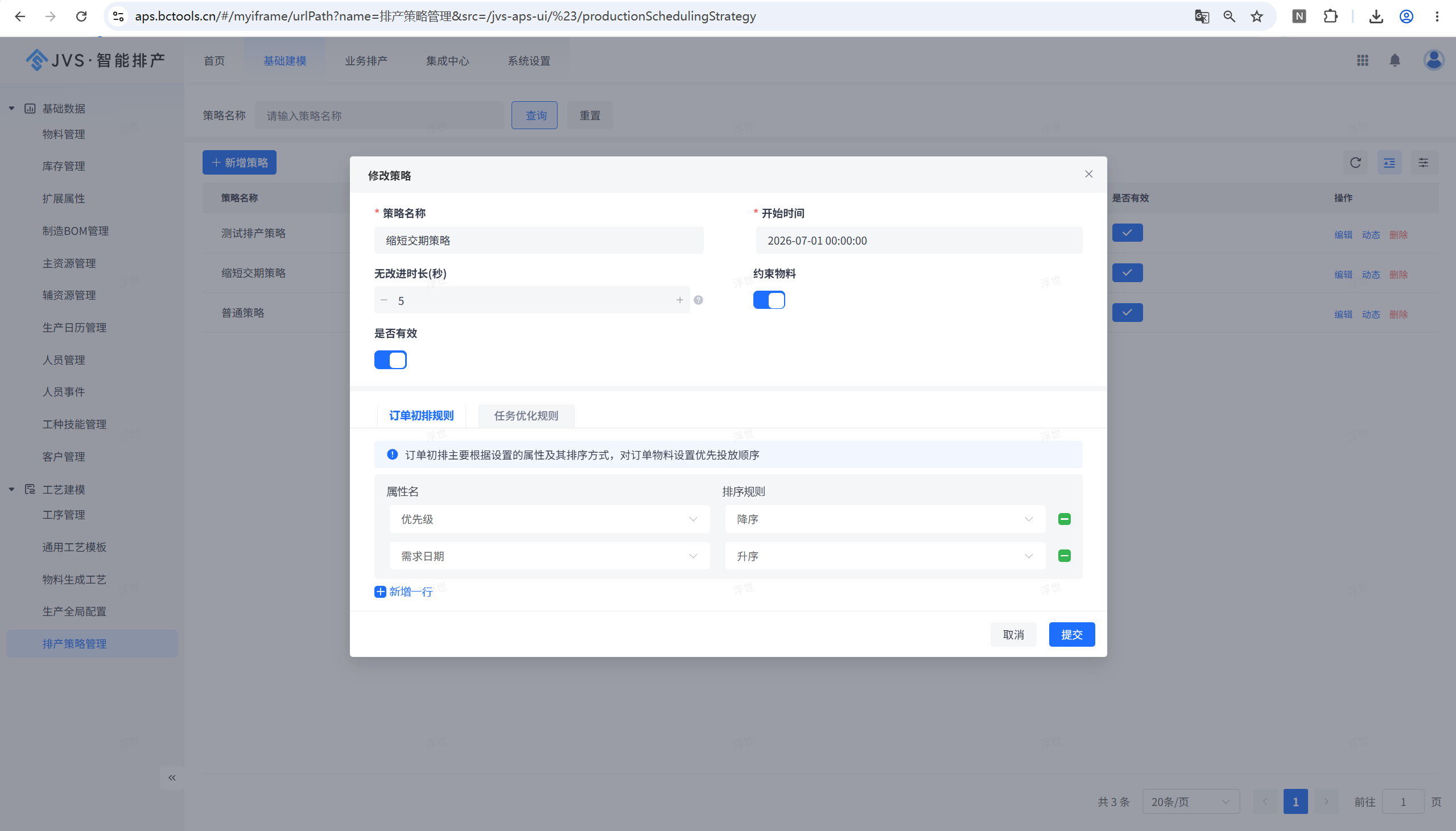Open the 优先级 attribute dropdown

click(550, 519)
